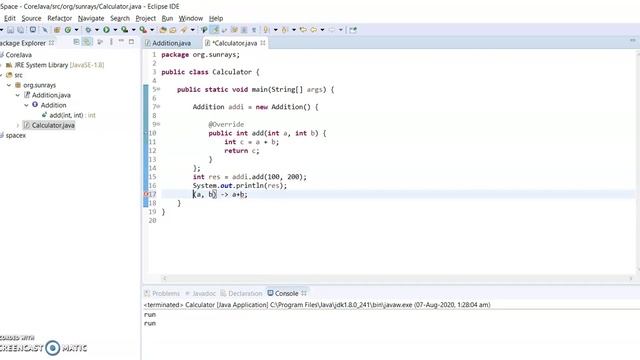Toggle Link with Editor in Package Explorer
Screen dimensions: 640x360
[87, 42]
